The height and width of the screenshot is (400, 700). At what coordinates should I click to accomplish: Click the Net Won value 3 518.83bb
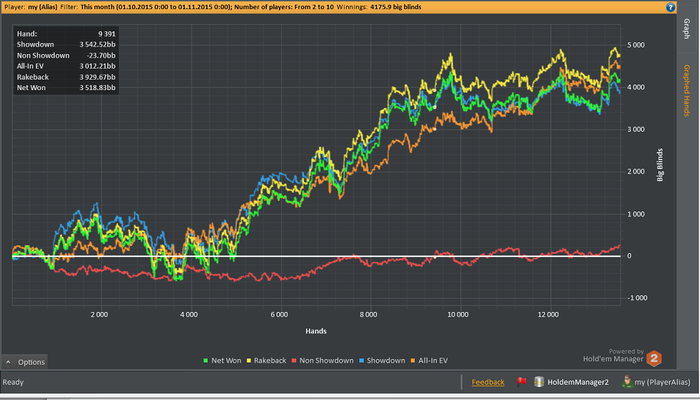[x=97, y=88]
